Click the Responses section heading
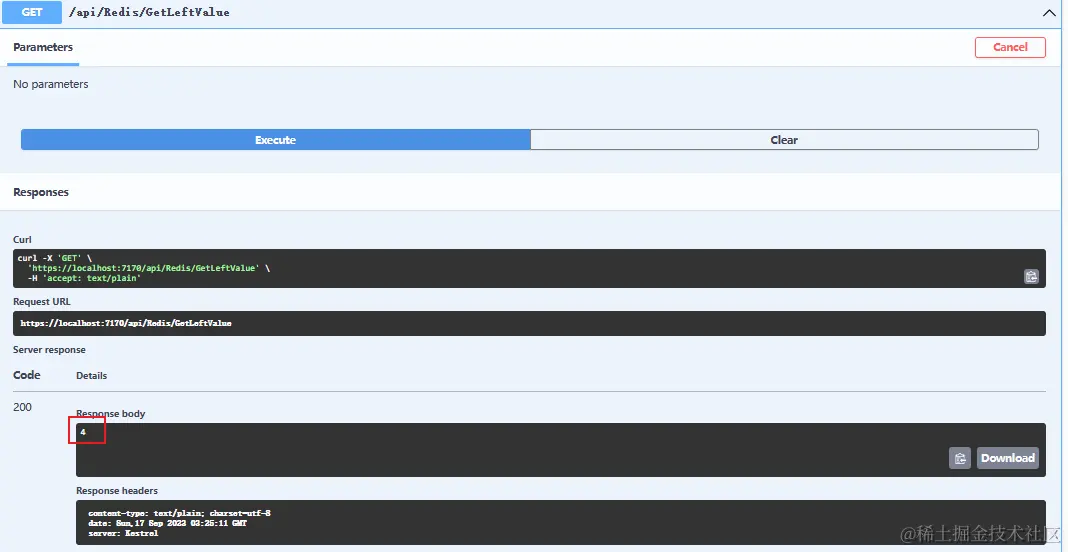The image size is (1068, 552). (x=41, y=192)
